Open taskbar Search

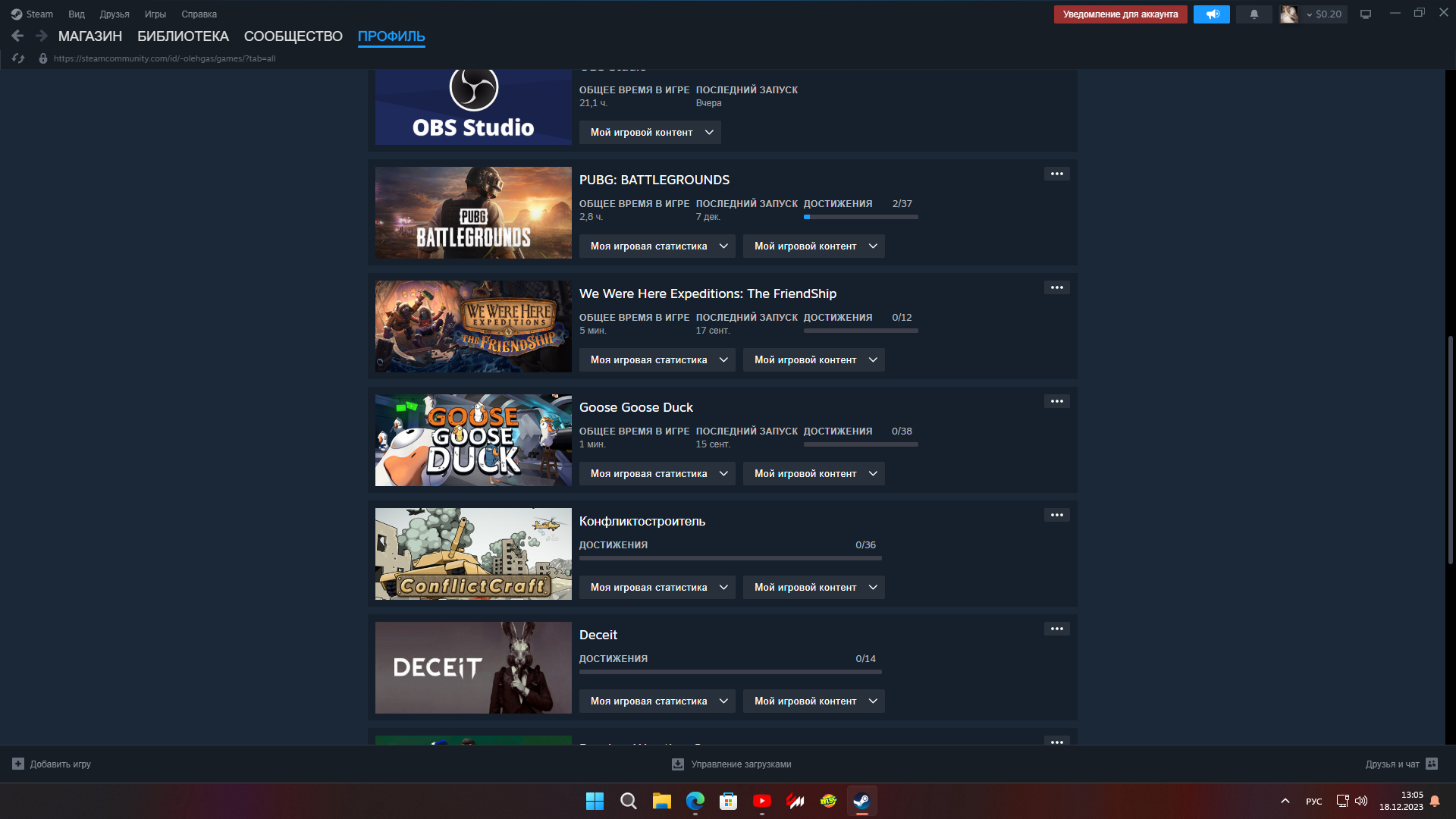[628, 801]
